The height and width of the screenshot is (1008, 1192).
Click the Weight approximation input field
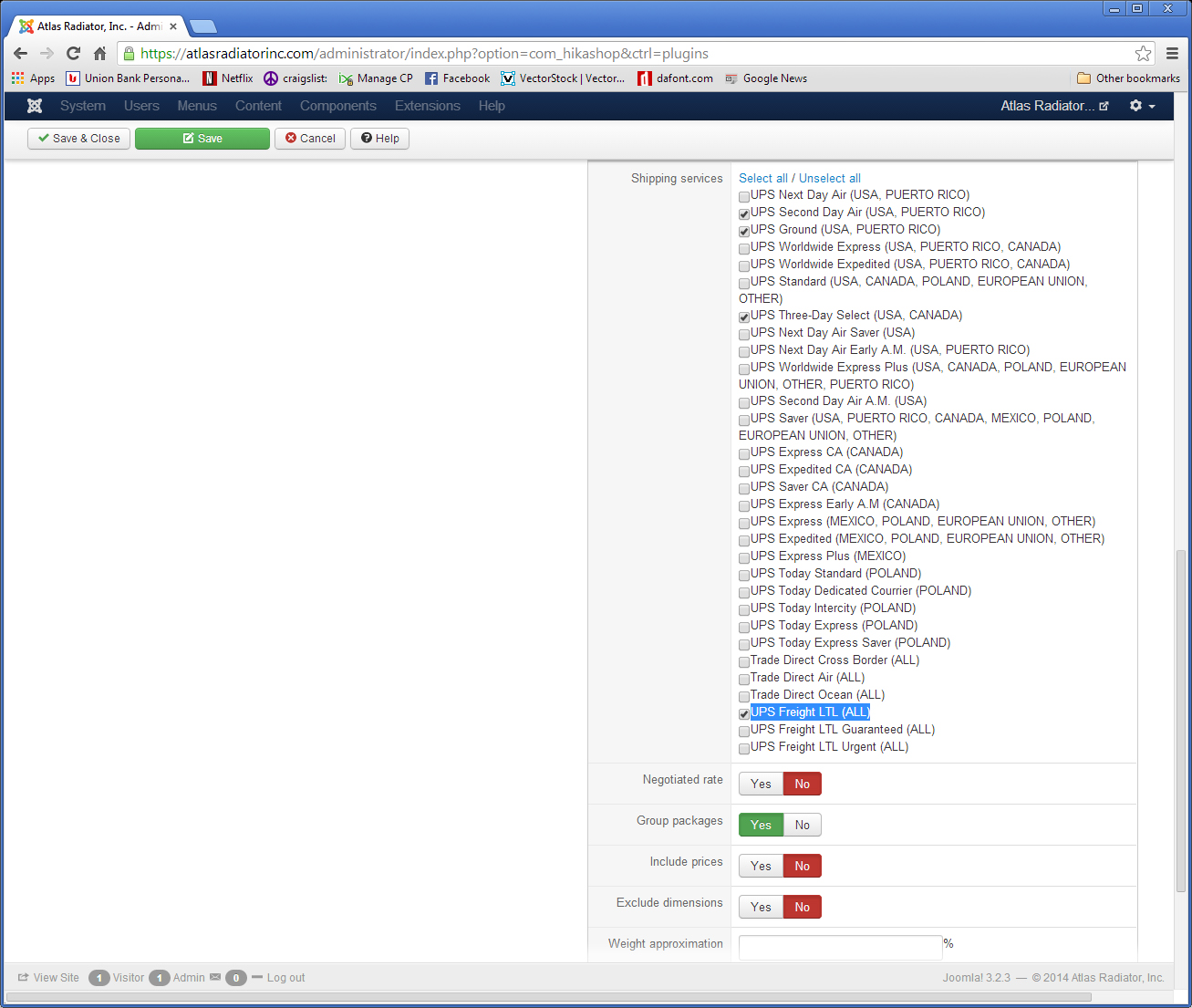840,947
